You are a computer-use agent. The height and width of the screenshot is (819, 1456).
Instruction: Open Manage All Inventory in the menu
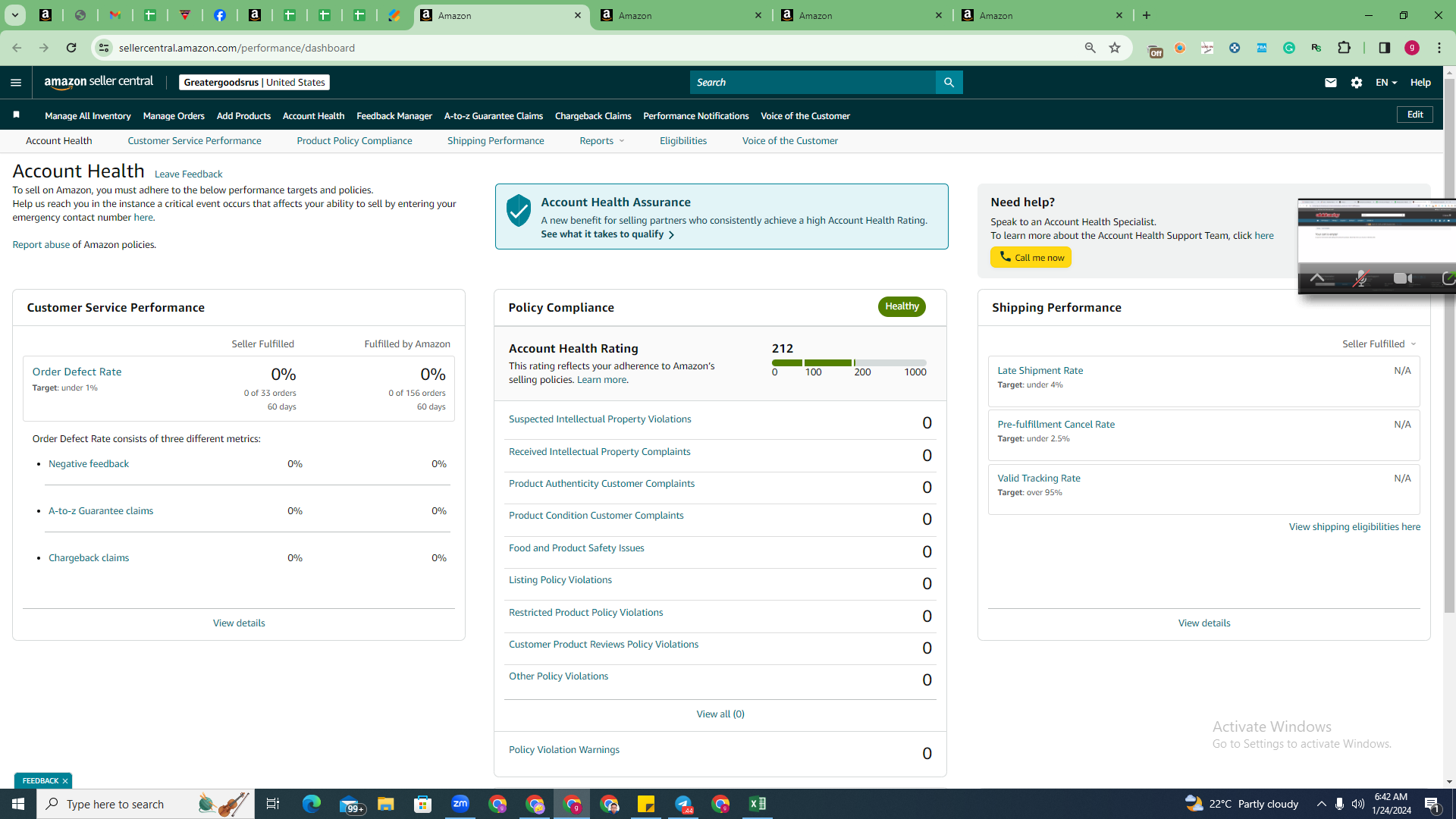click(x=88, y=116)
